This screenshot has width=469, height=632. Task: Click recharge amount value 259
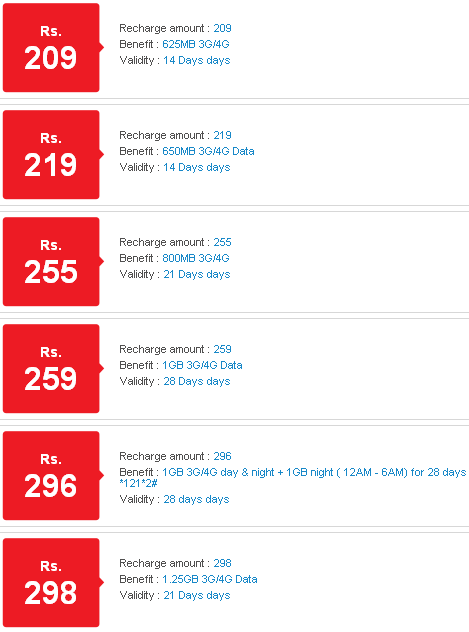pyautogui.click(x=222, y=349)
